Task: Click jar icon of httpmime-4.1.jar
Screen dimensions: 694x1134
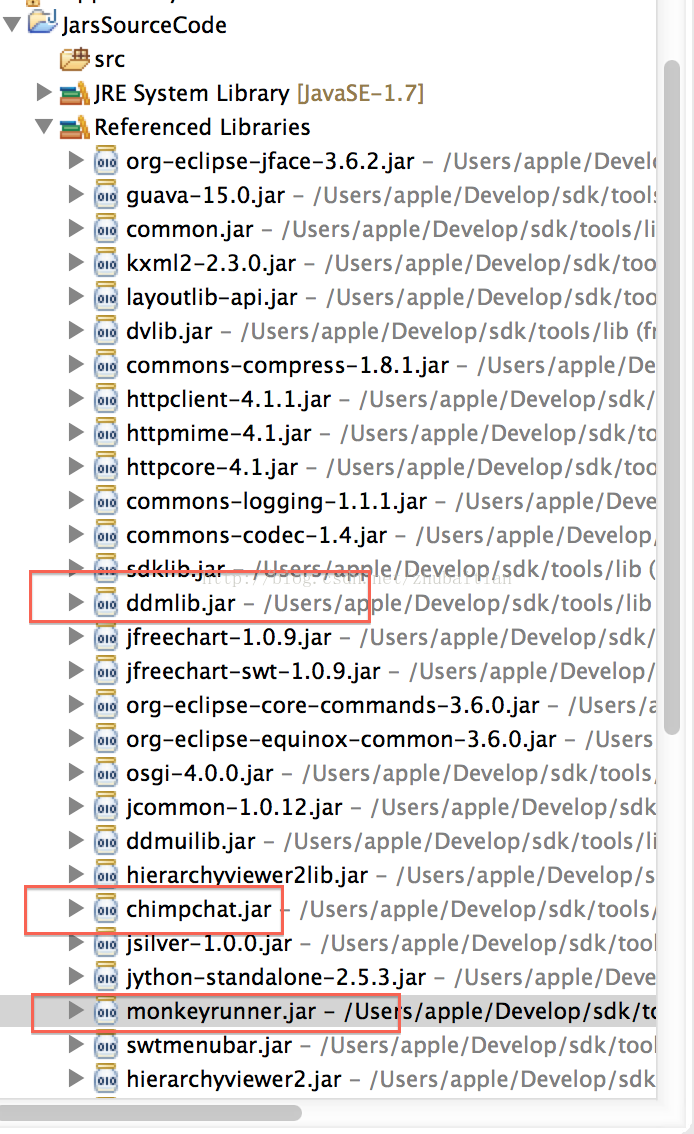Action: 106,432
